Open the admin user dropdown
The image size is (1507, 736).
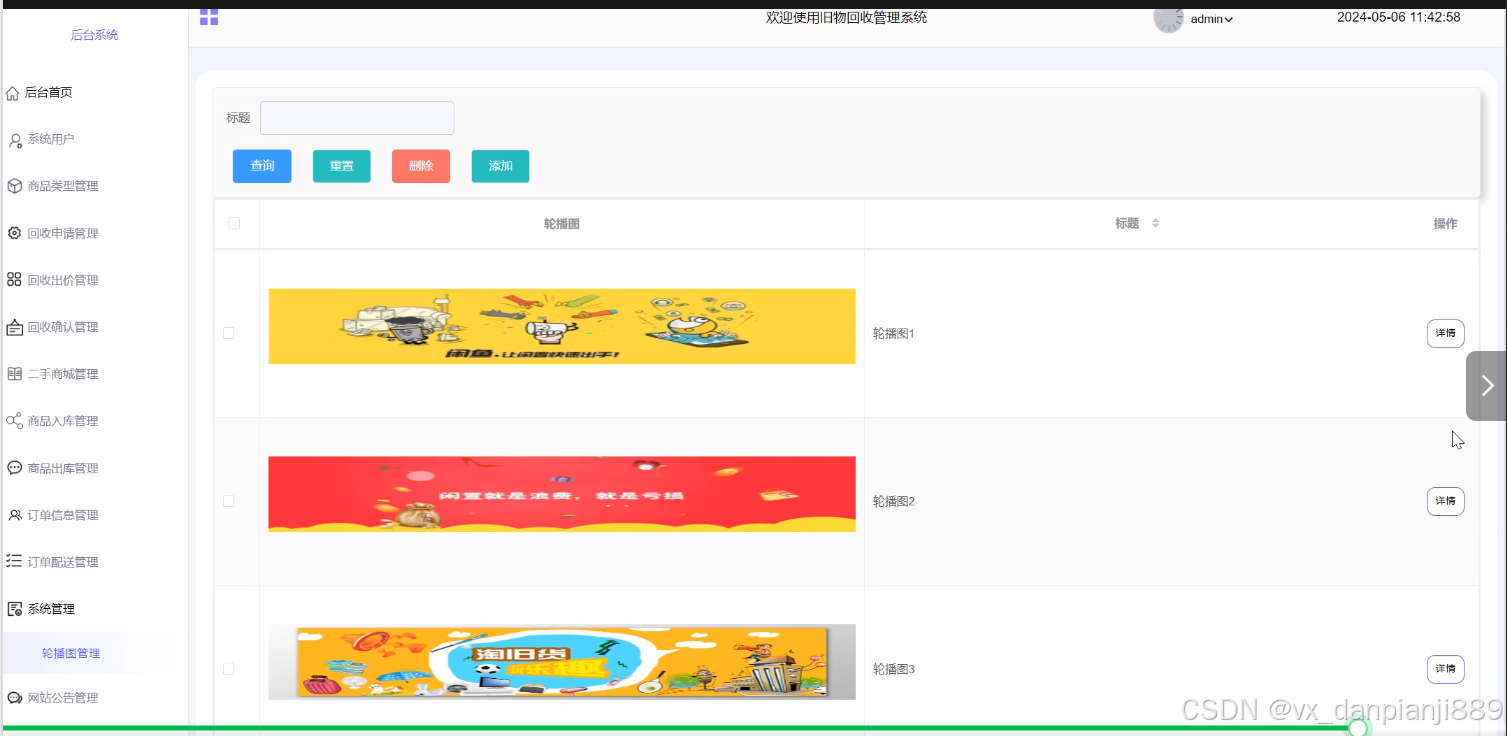1211,19
